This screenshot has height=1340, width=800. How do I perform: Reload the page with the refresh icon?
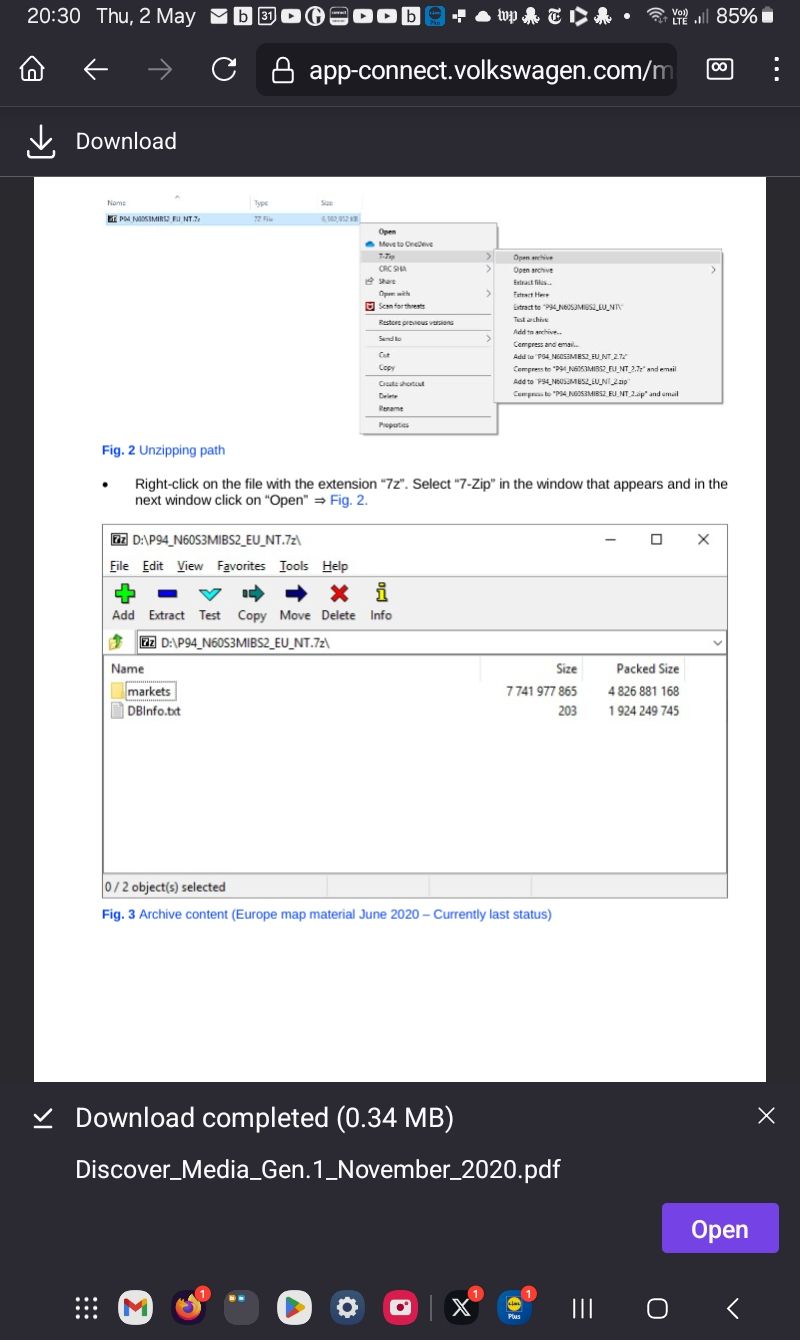[224, 69]
